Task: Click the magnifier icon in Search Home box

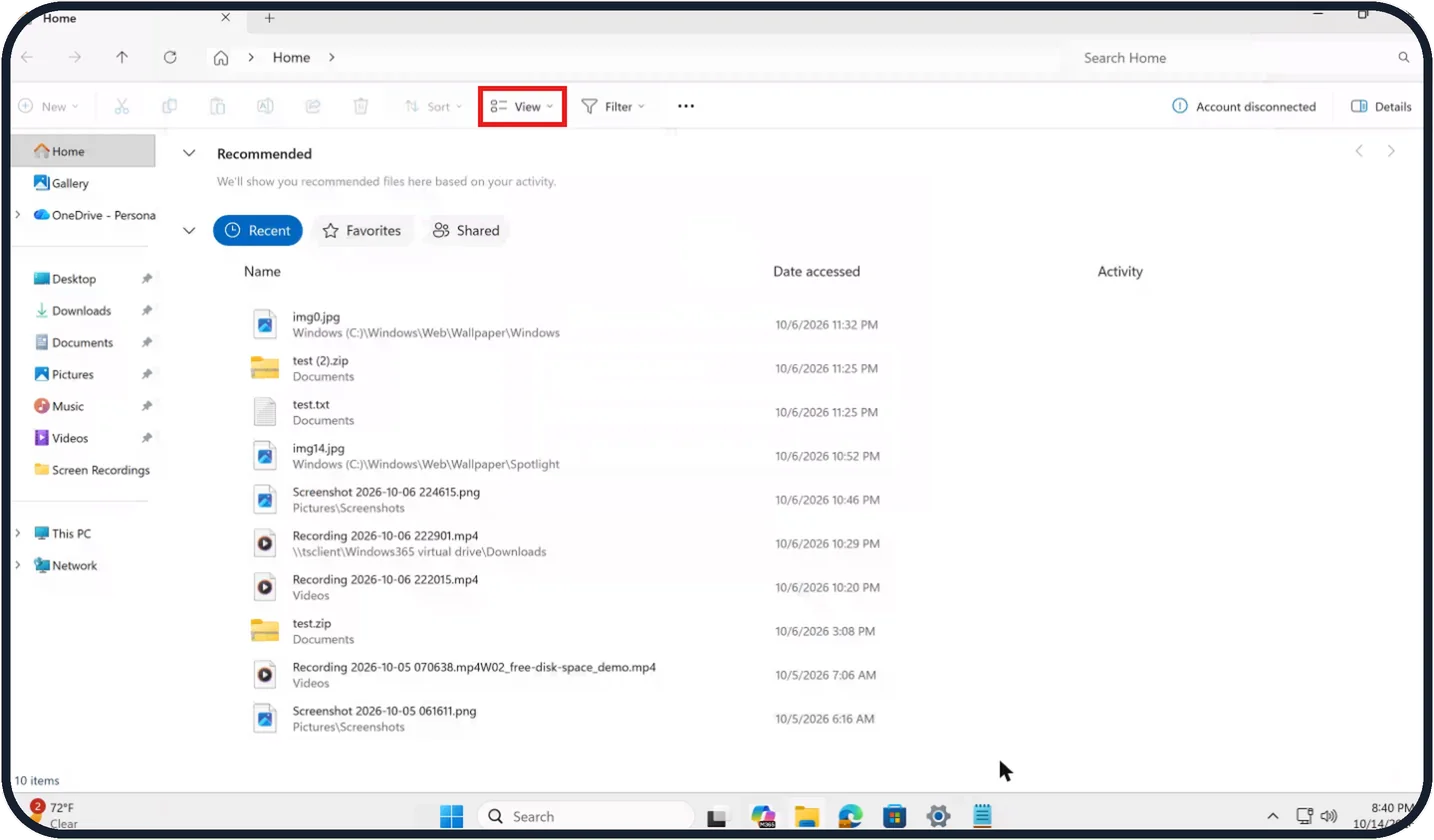Action: click(x=1404, y=58)
